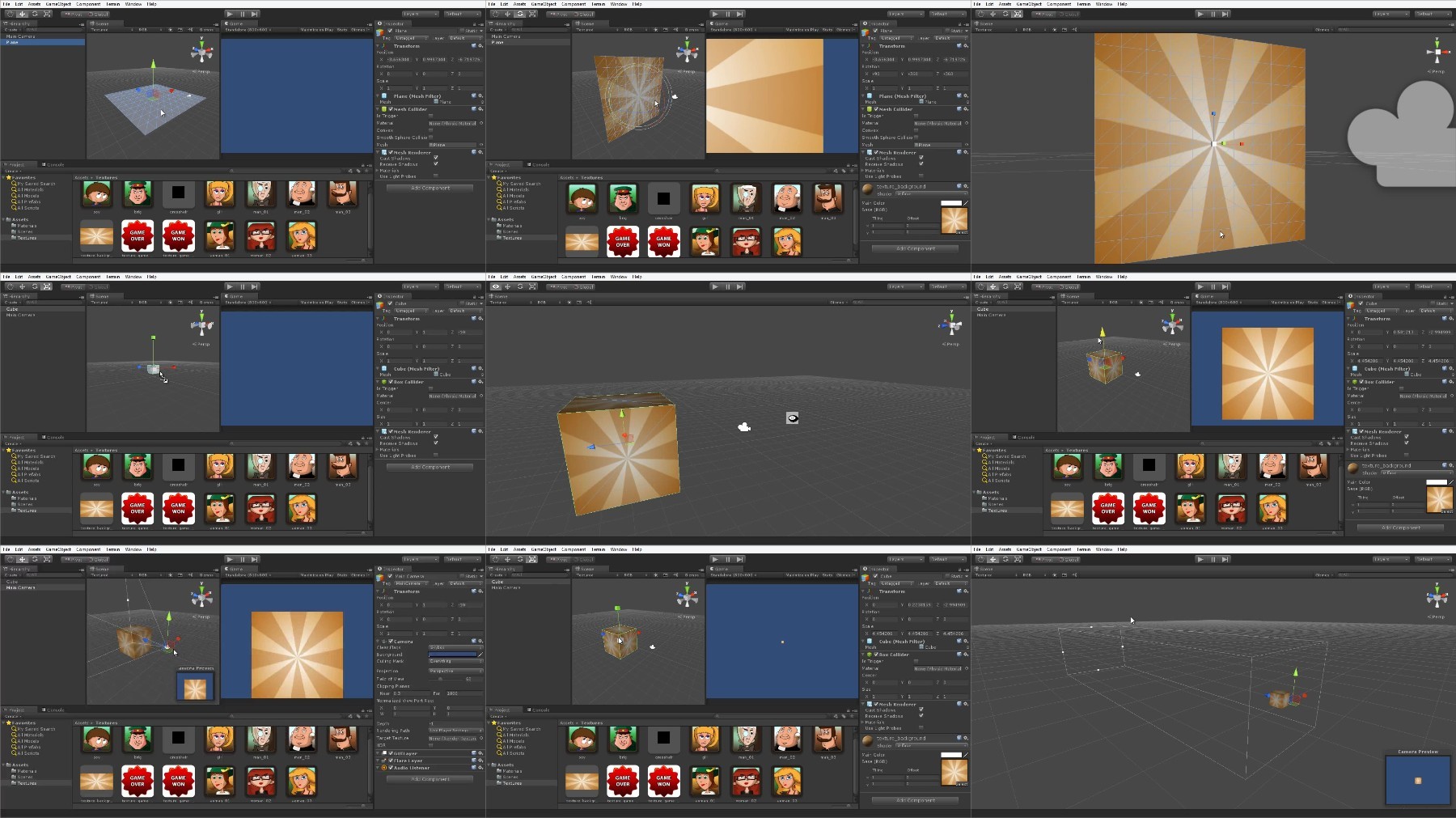Toggle the GUILayer component checkbox

coord(392,753)
